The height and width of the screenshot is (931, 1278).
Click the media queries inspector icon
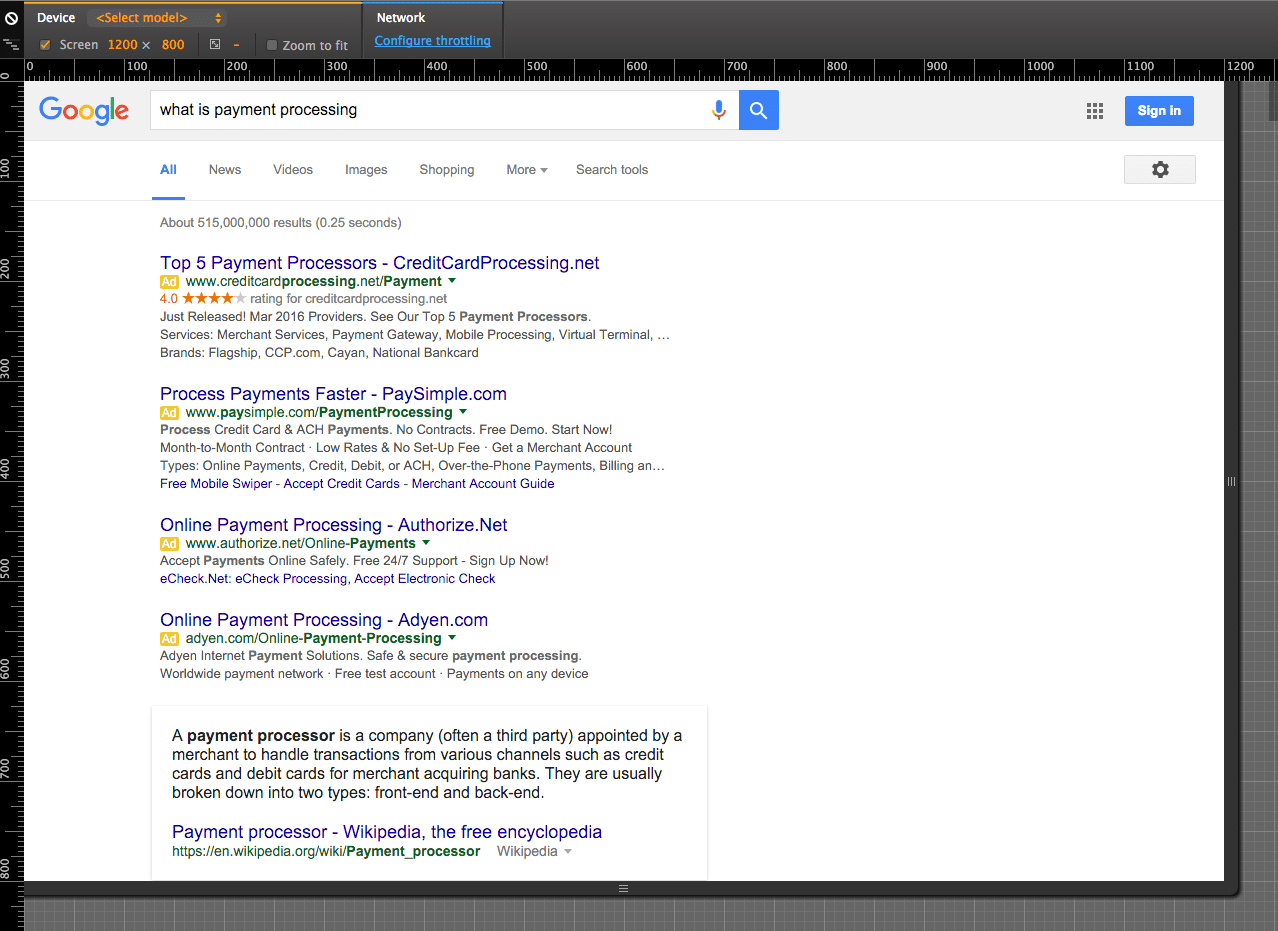point(11,45)
